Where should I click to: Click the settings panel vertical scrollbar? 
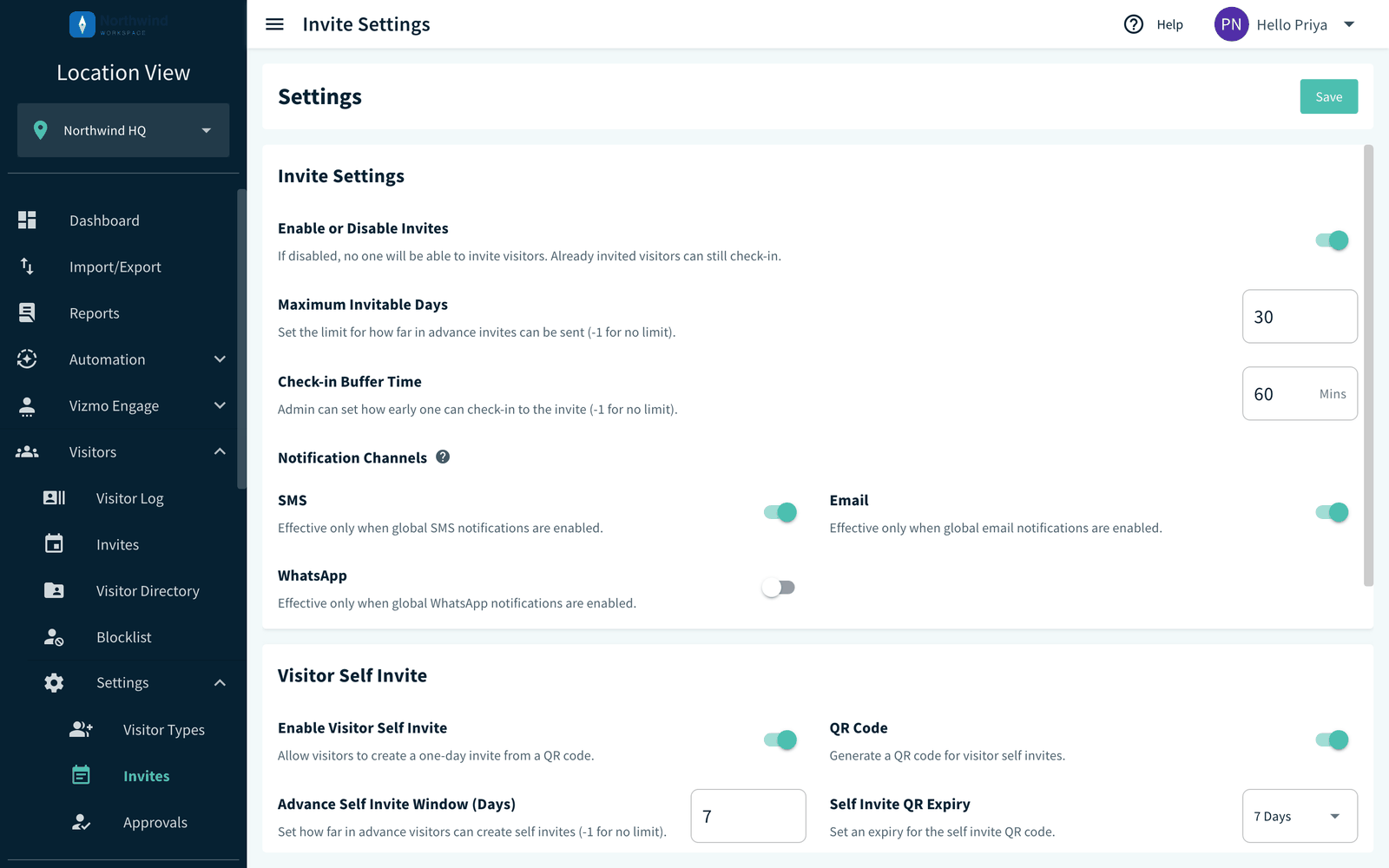1369,365
